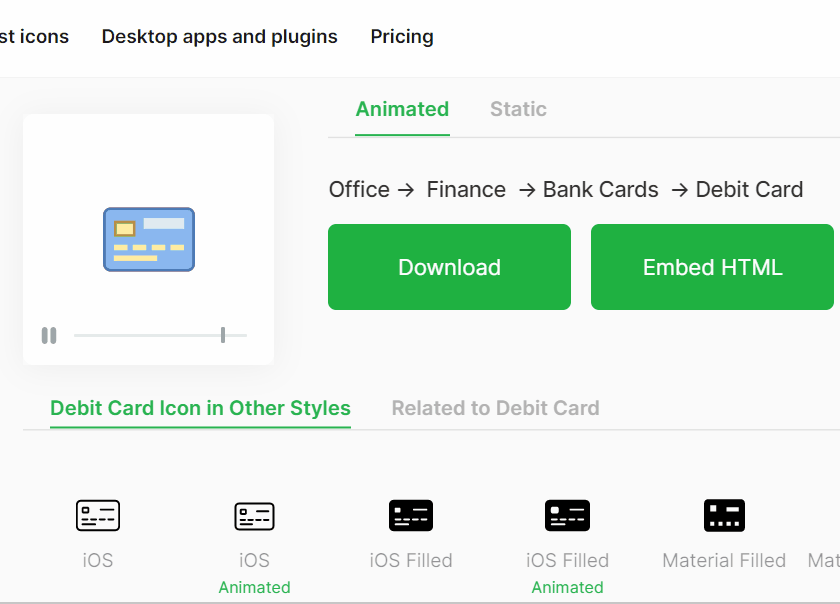Open Debit Card Icon in Other Styles tab
This screenshot has width=840, height=604.
[x=200, y=408]
